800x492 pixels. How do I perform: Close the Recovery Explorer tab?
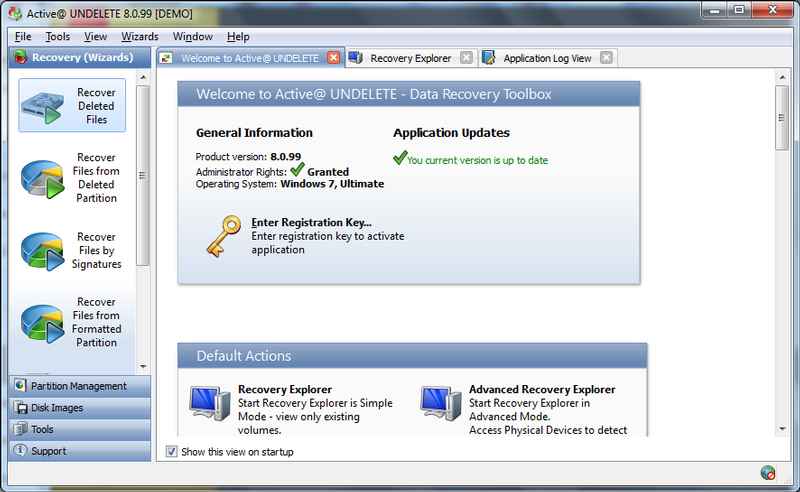(x=465, y=58)
